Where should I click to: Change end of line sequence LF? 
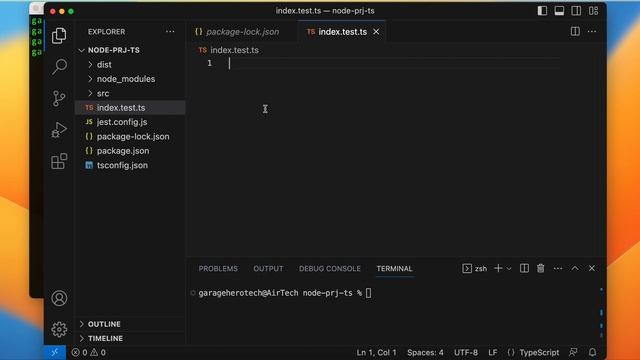pos(493,352)
